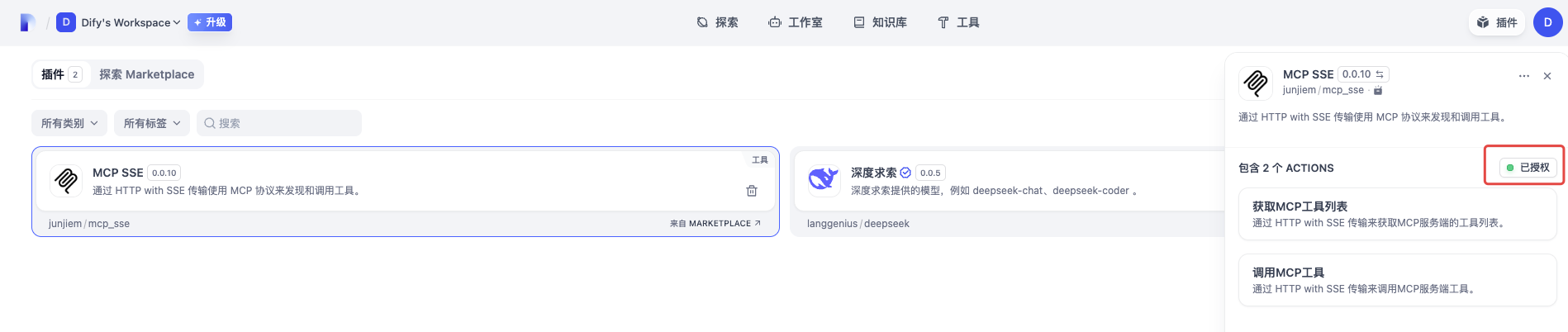Click the MCP SSE plugin icon in list
The height and width of the screenshot is (332, 1568).
66,180
